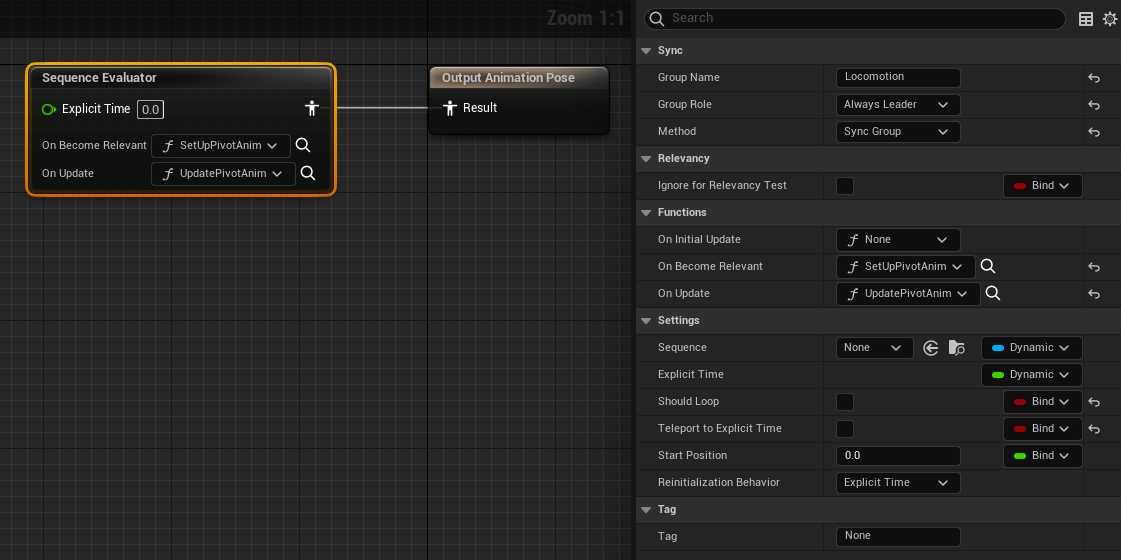The width and height of the screenshot is (1121, 560).
Task: Click magnifier beside UpdatePivotAnim in details panel
Action: tap(992, 294)
